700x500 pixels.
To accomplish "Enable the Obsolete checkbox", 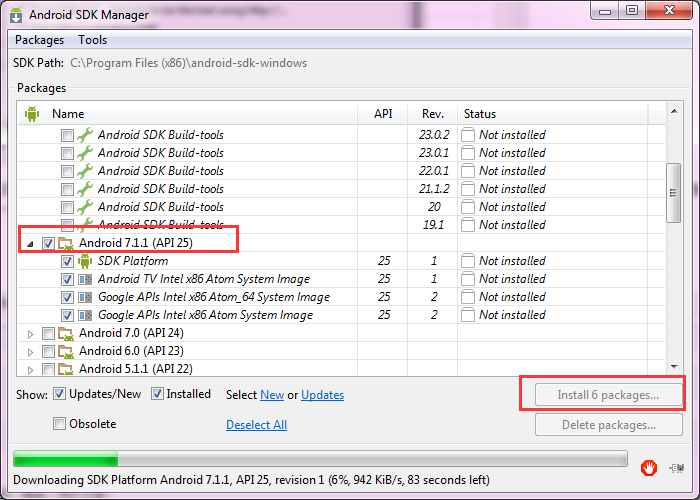I will [x=59, y=423].
